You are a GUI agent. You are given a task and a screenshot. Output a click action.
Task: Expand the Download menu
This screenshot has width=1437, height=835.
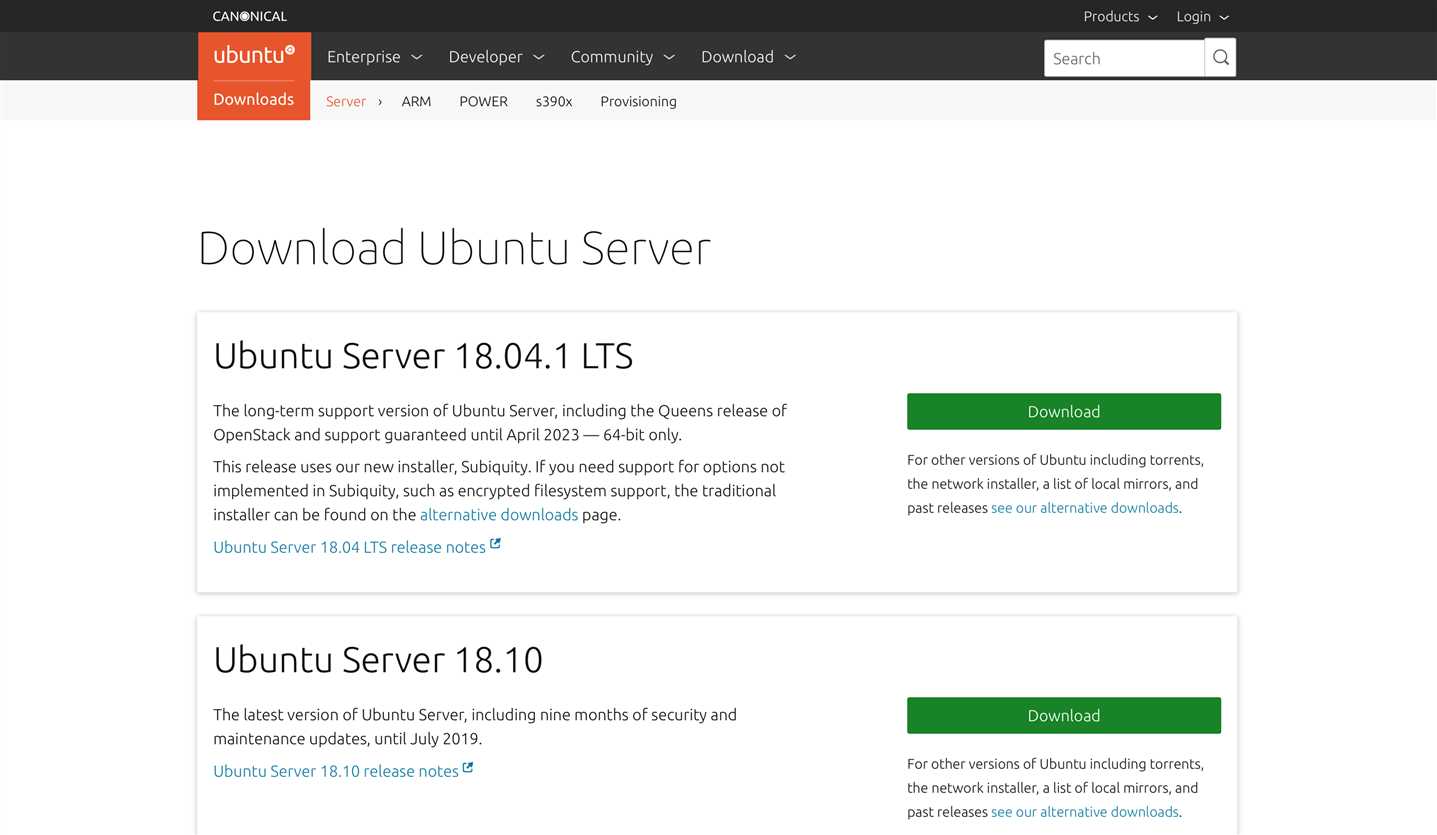coord(749,57)
